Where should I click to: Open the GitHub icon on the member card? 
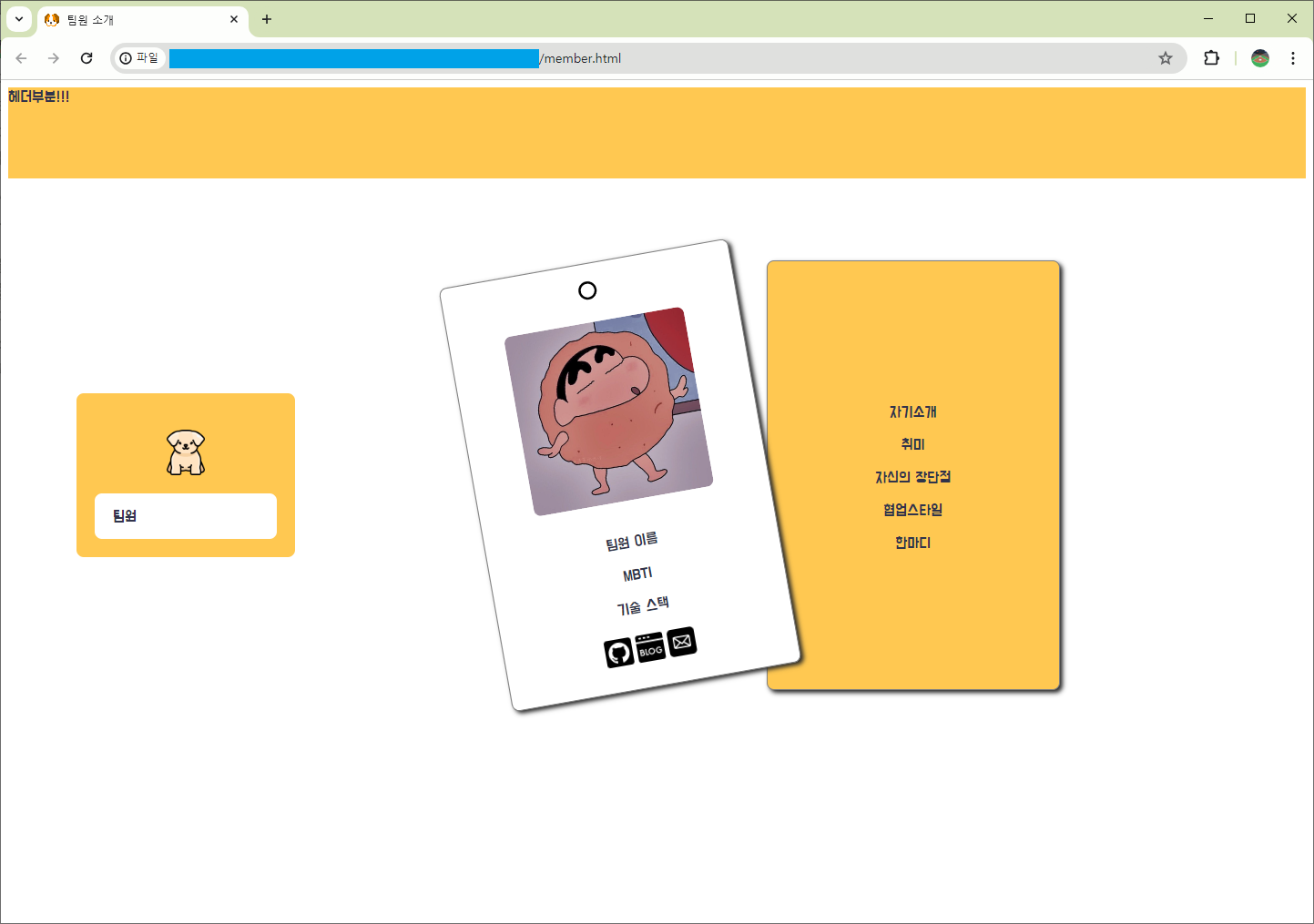(619, 653)
